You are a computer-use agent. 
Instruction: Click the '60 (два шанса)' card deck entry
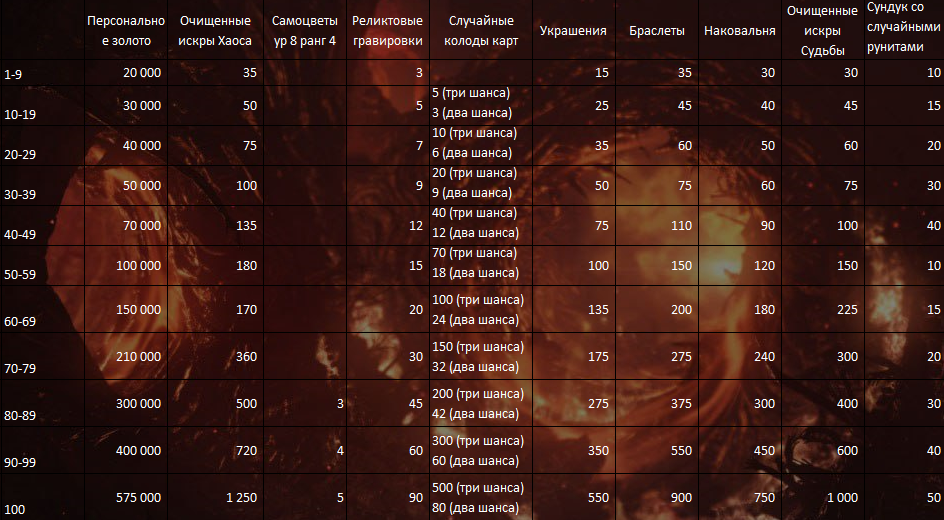[475, 460]
